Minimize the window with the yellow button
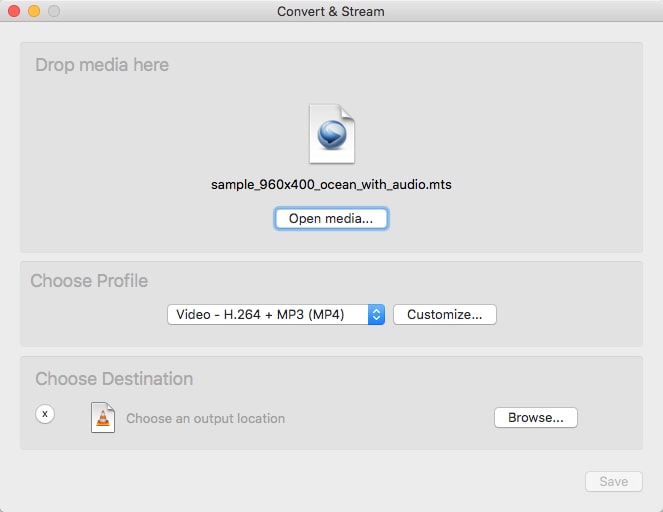Viewport: 663px width, 512px height. tap(34, 11)
